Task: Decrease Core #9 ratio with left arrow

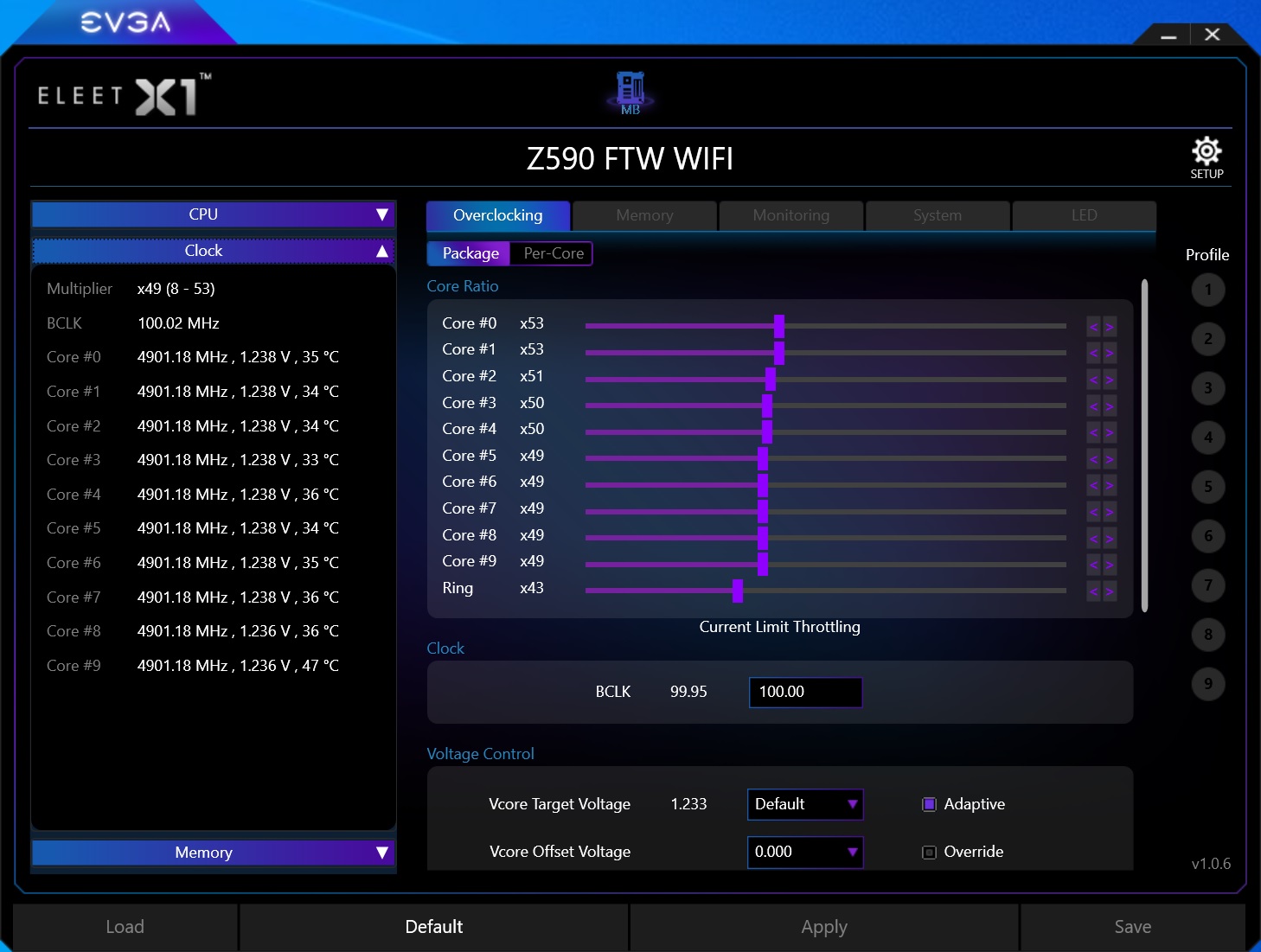Action: (1093, 565)
